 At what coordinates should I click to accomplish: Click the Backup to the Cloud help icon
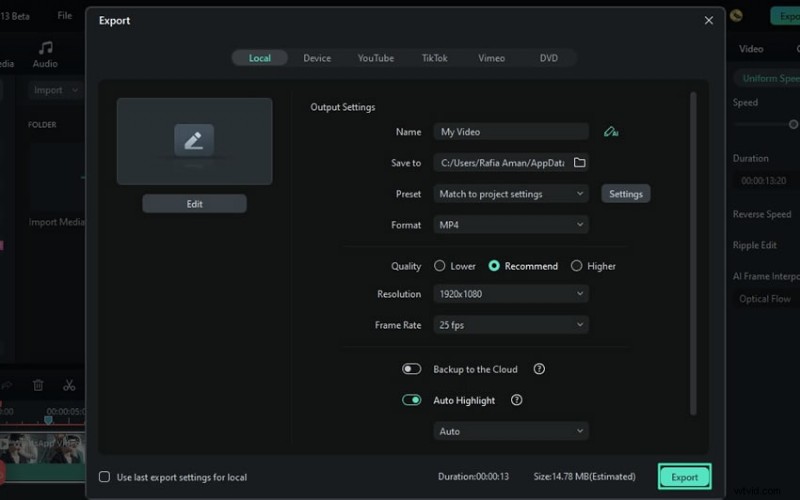click(539, 369)
